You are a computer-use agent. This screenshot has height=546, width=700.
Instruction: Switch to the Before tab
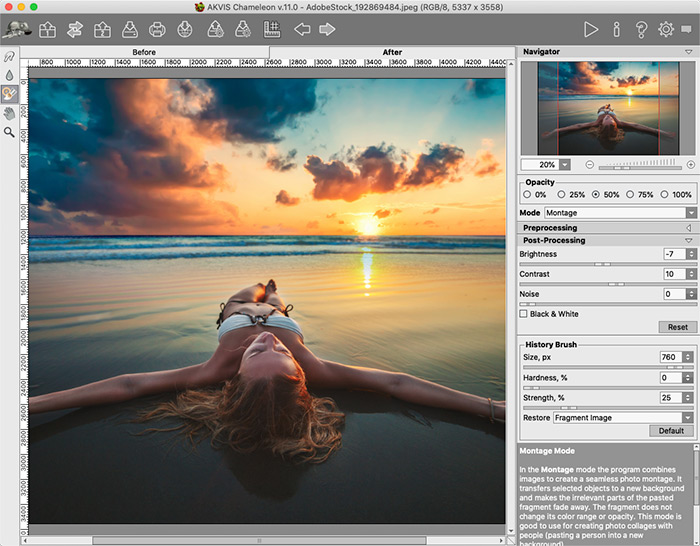144,52
